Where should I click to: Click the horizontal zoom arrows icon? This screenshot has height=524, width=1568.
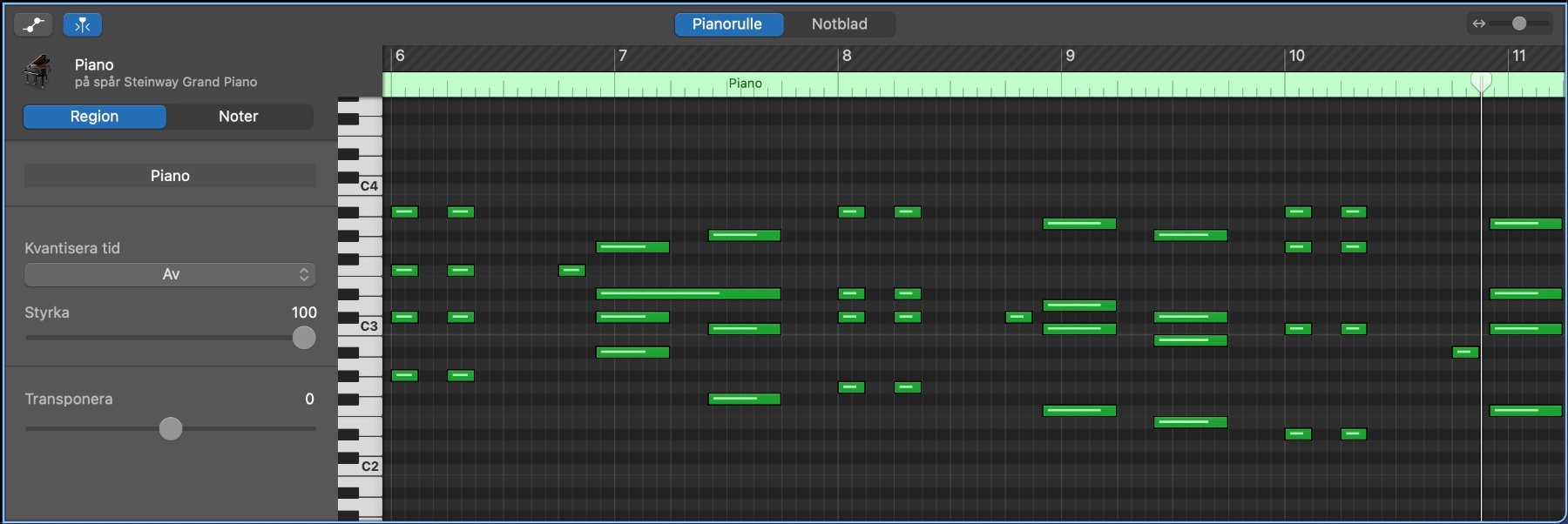(x=1478, y=24)
